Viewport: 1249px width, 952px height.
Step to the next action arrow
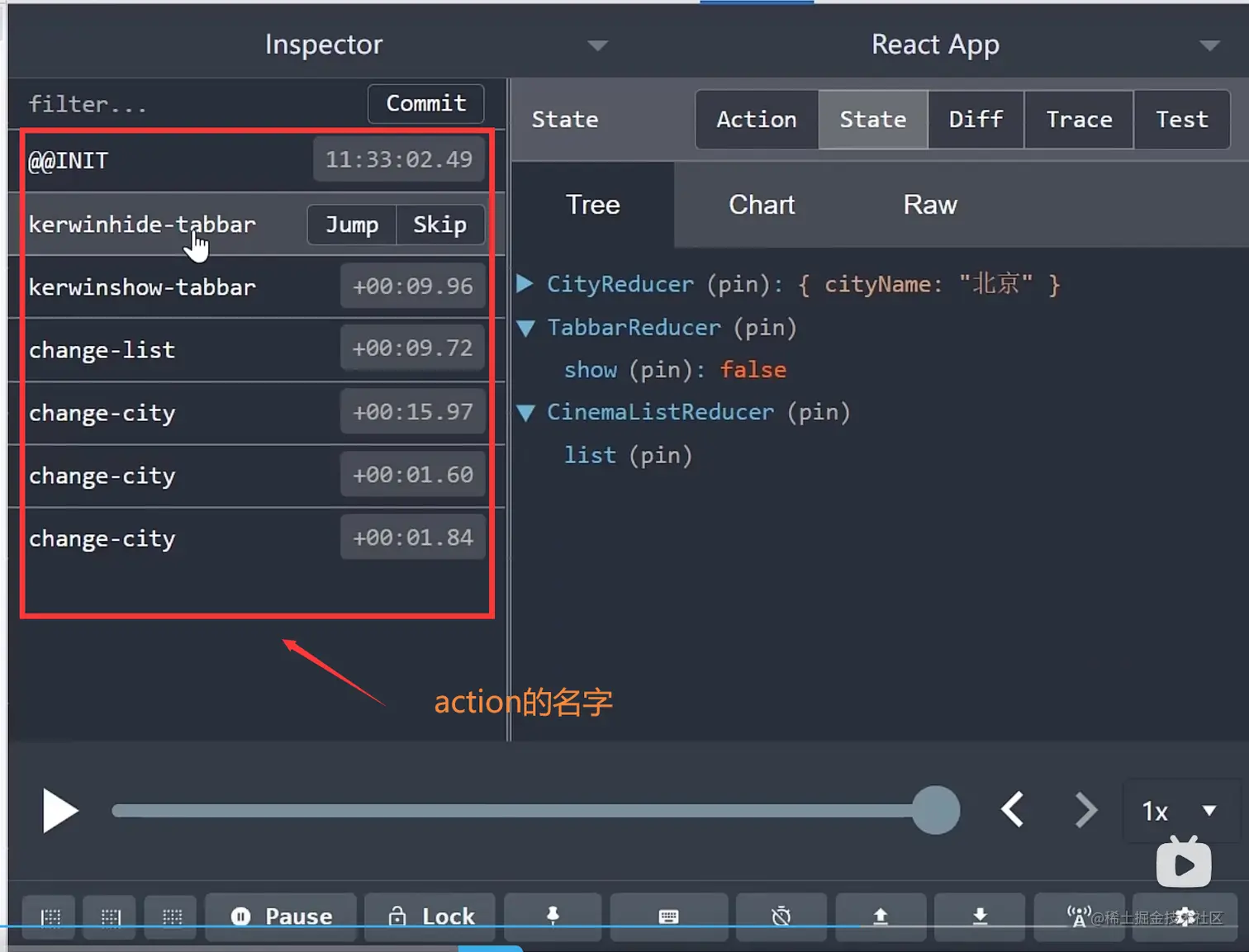(x=1085, y=810)
